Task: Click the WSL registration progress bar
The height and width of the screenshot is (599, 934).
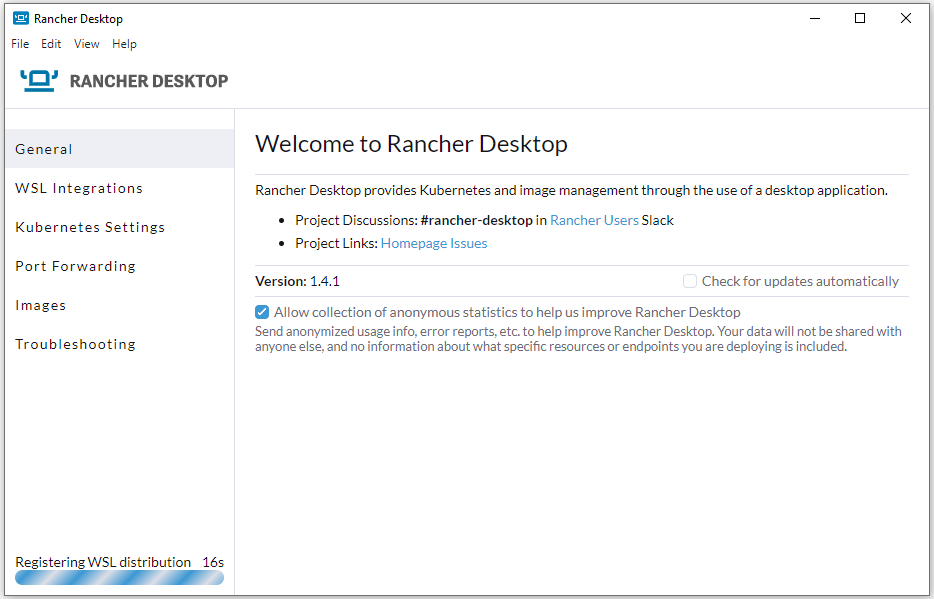Action: click(x=120, y=577)
